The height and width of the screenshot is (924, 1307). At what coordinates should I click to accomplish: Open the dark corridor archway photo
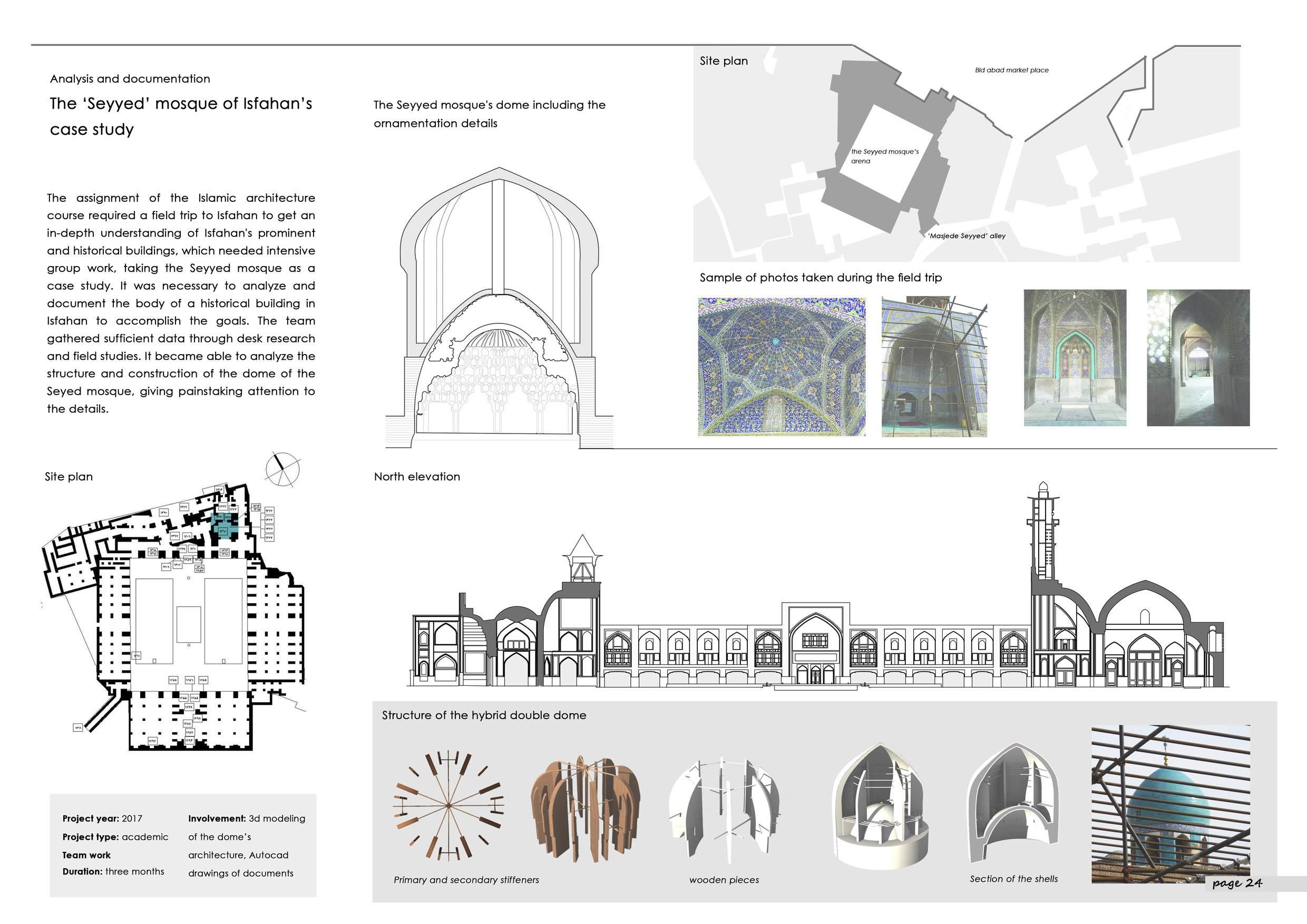pos(1198,358)
